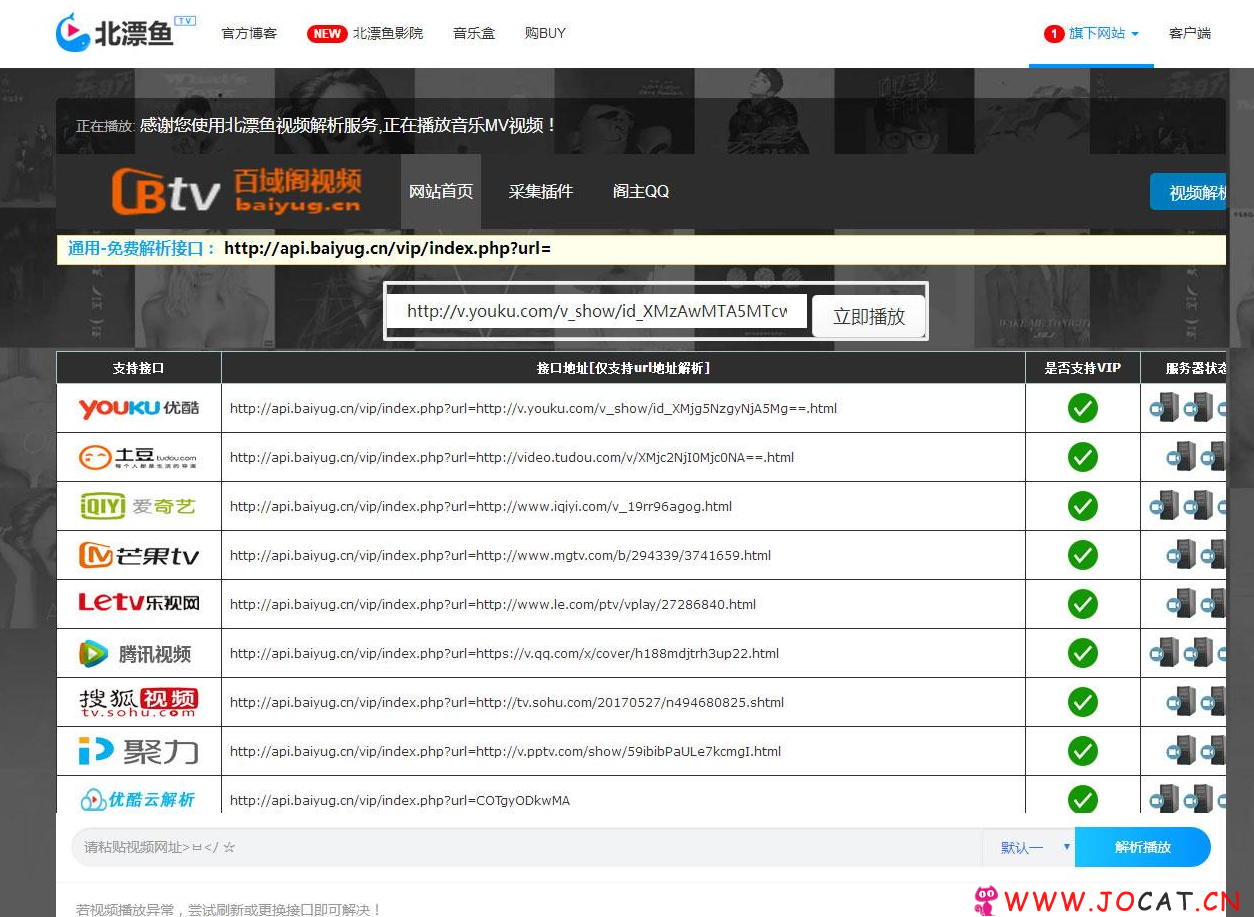Click the 腾讯视频 logo
1254x917 pixels.
click(x=136, y=654)
